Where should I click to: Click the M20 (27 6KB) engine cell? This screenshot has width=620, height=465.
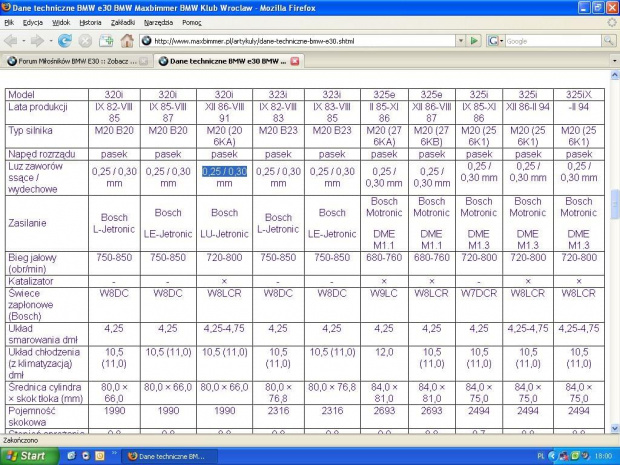point(431,136)
